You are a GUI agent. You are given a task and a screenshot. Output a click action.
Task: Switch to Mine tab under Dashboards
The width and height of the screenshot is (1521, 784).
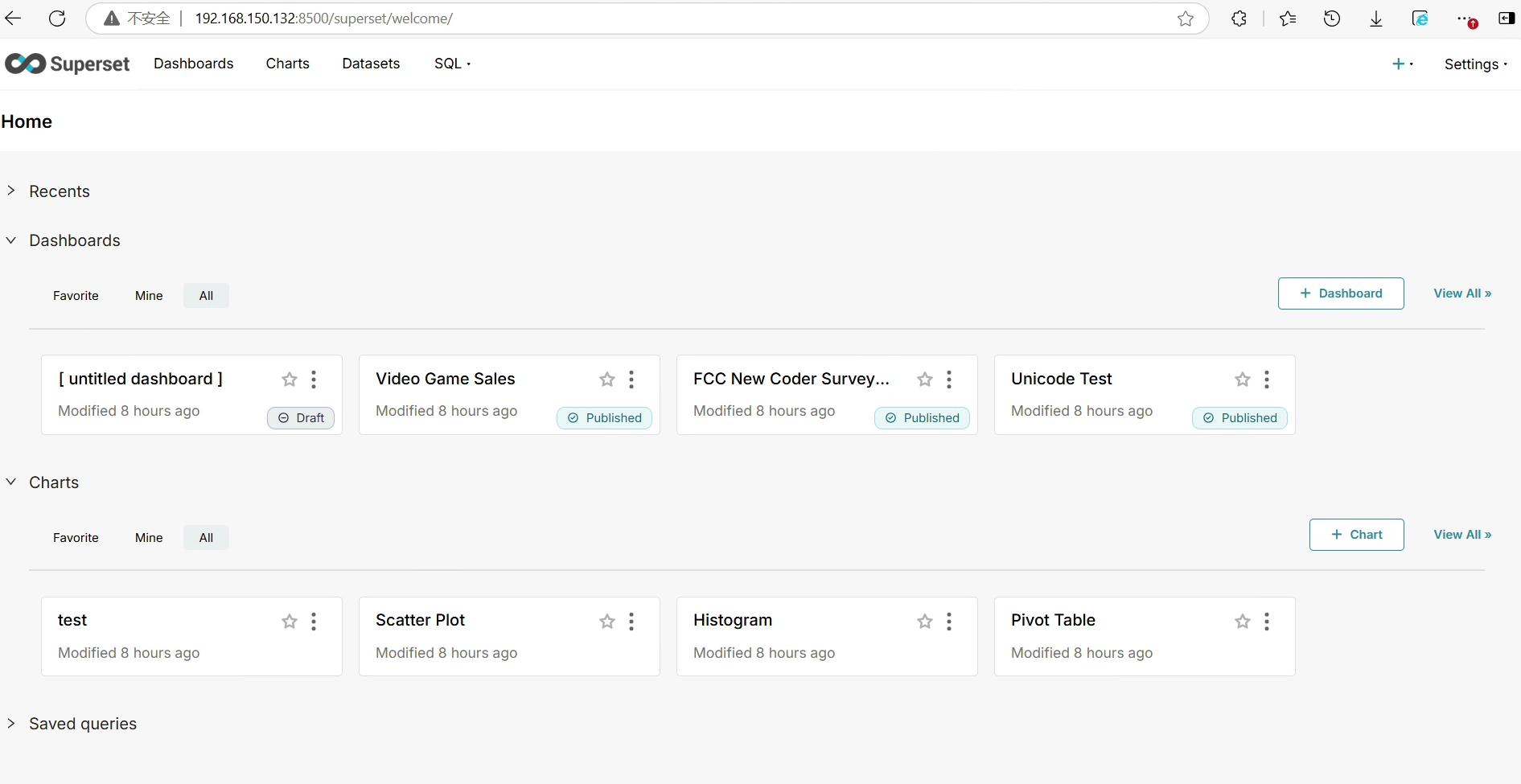[x=149, y=296]
